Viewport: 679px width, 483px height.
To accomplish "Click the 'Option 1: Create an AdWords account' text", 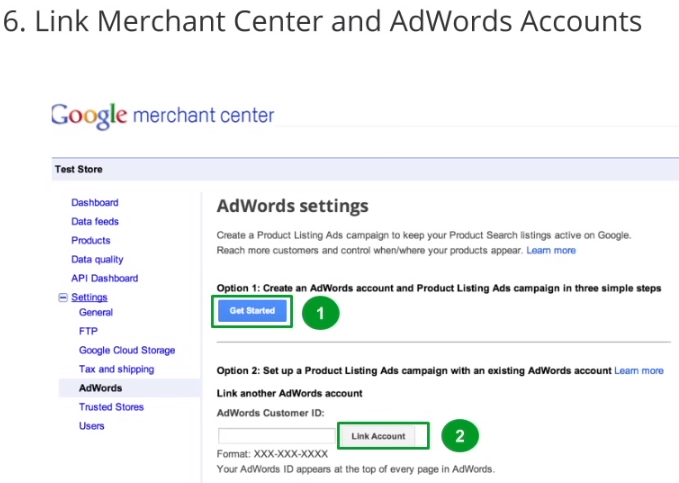I will 439,289.
